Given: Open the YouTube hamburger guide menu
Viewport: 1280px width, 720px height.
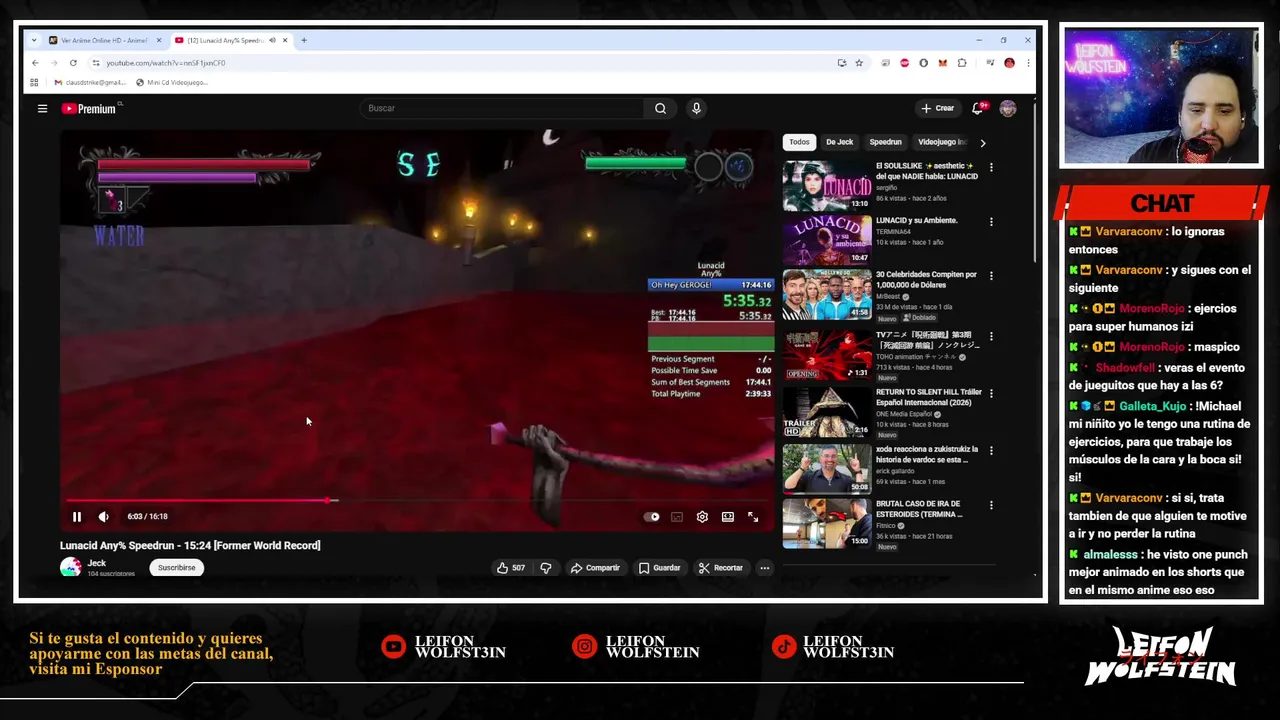Looking at the screenshot, I should point(42,108).
